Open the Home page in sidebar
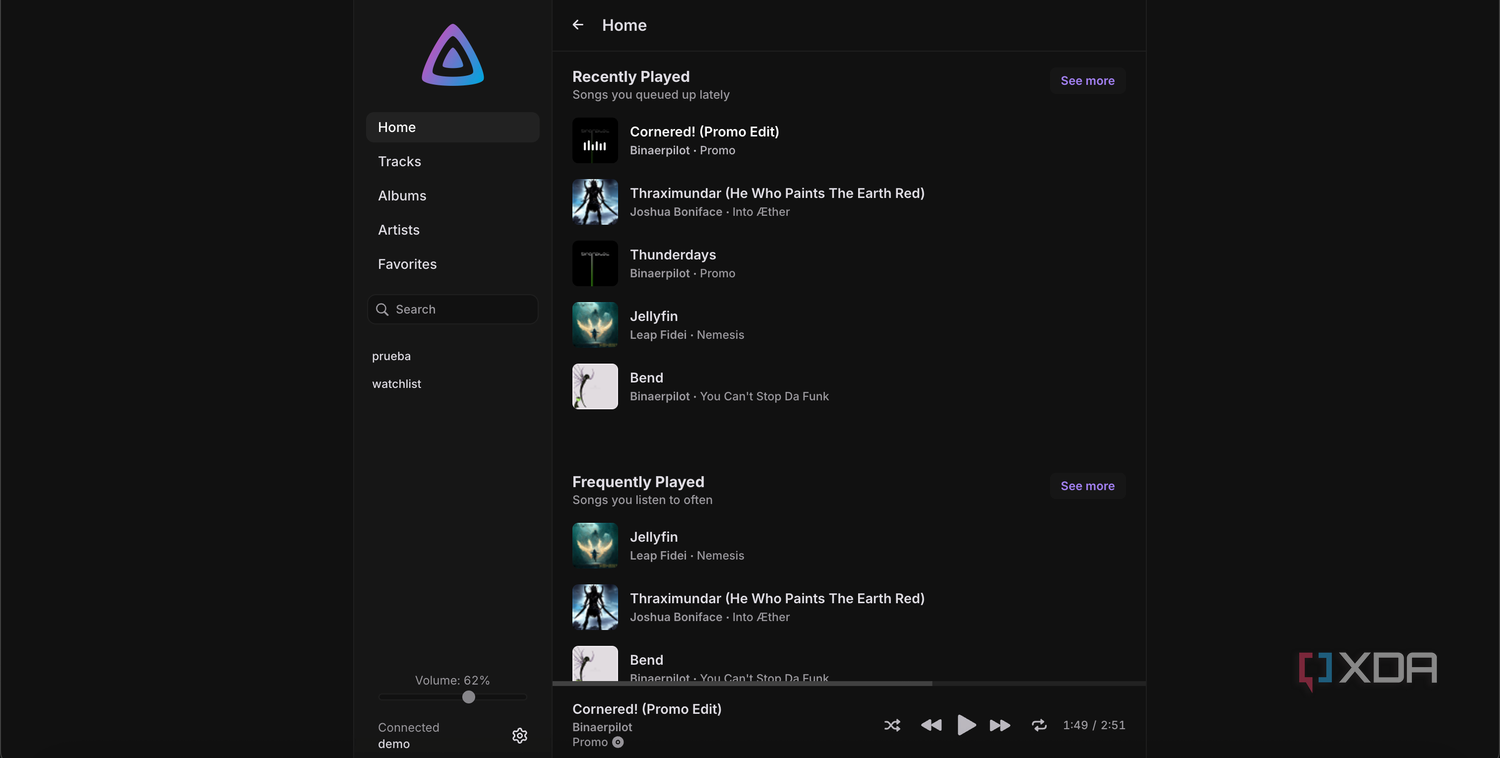Screen dimensions: 1500x758 click(453, 127)
